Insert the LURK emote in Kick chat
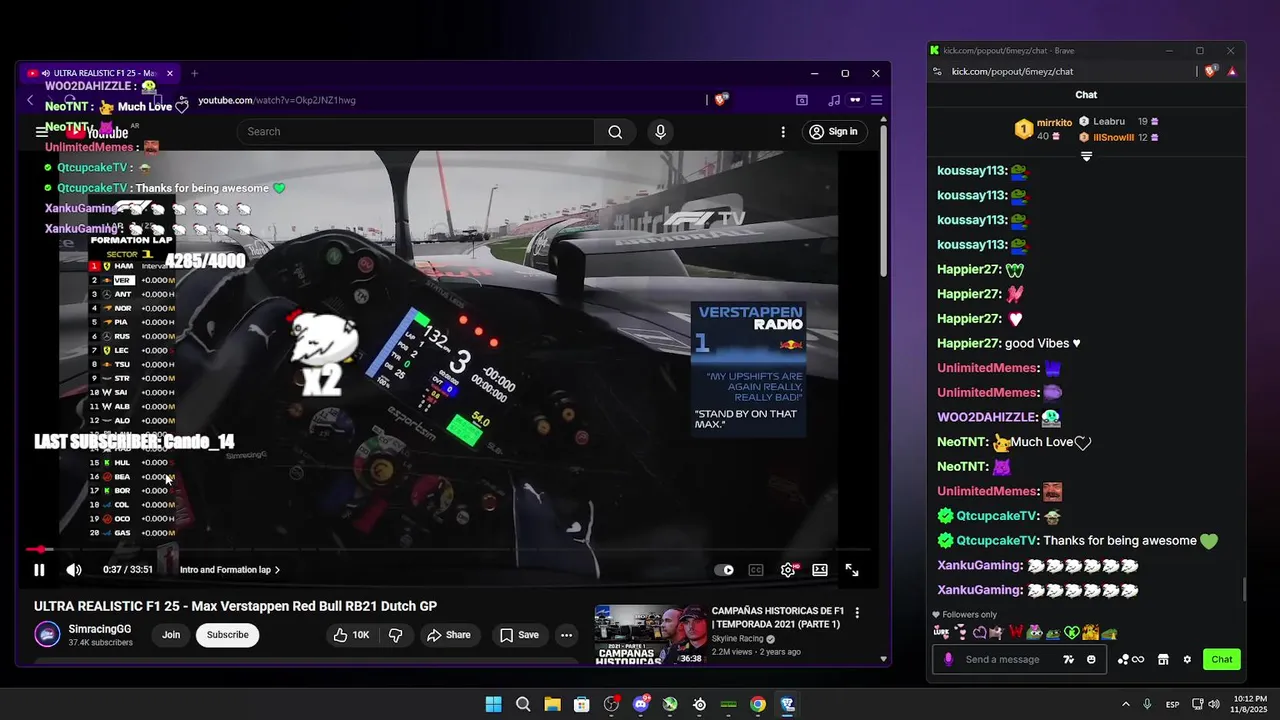Viewport: 1280px width, 720px height. tap(941, 632)
